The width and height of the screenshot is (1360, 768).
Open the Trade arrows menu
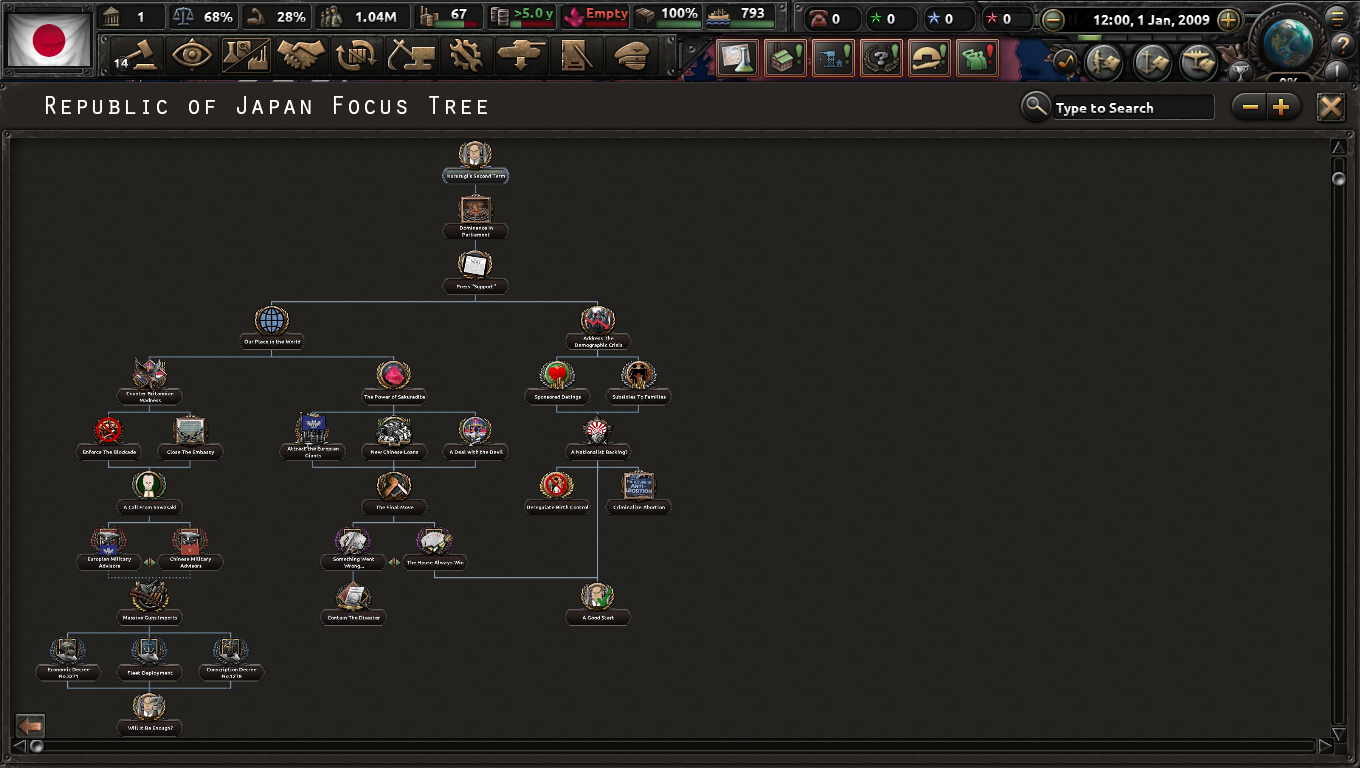point(355,55)
